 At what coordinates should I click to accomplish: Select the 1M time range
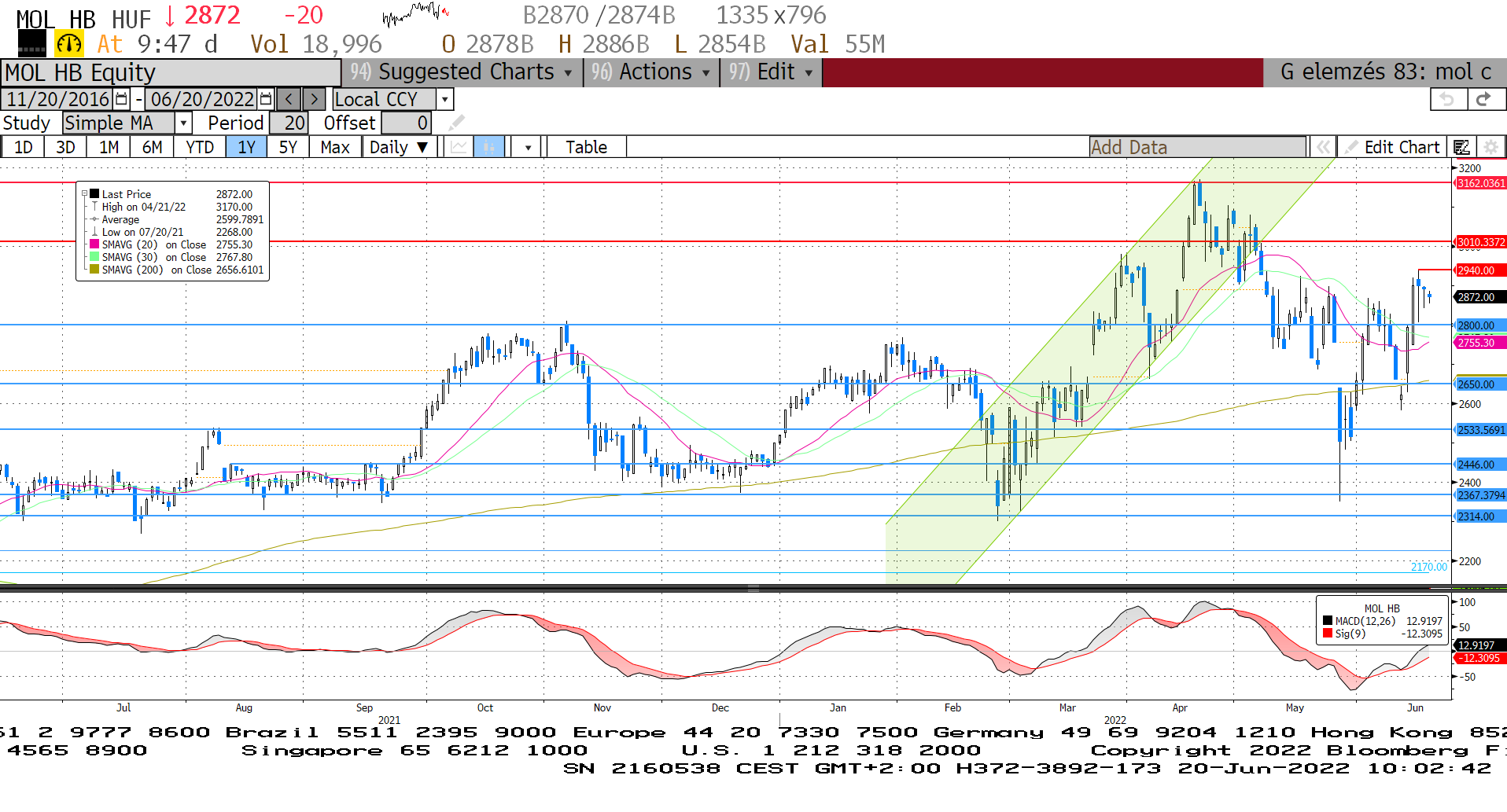coord(109,147)
